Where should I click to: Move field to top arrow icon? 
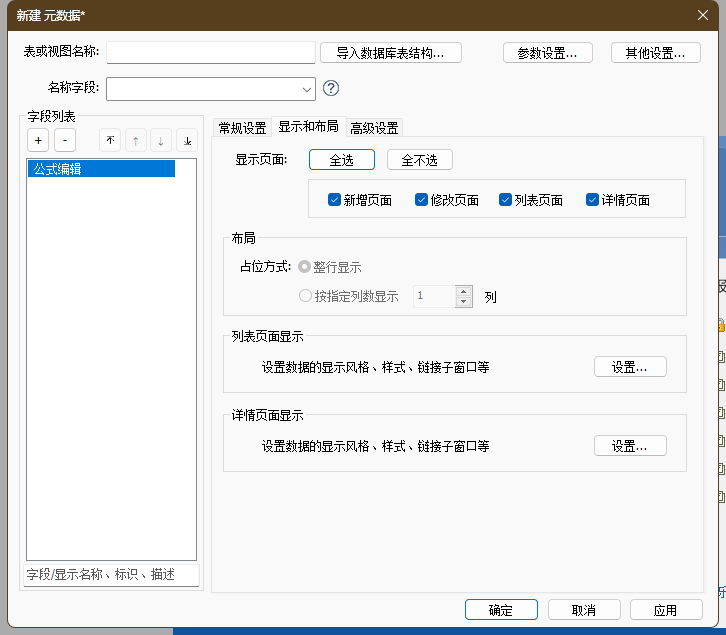click(110, 141)
